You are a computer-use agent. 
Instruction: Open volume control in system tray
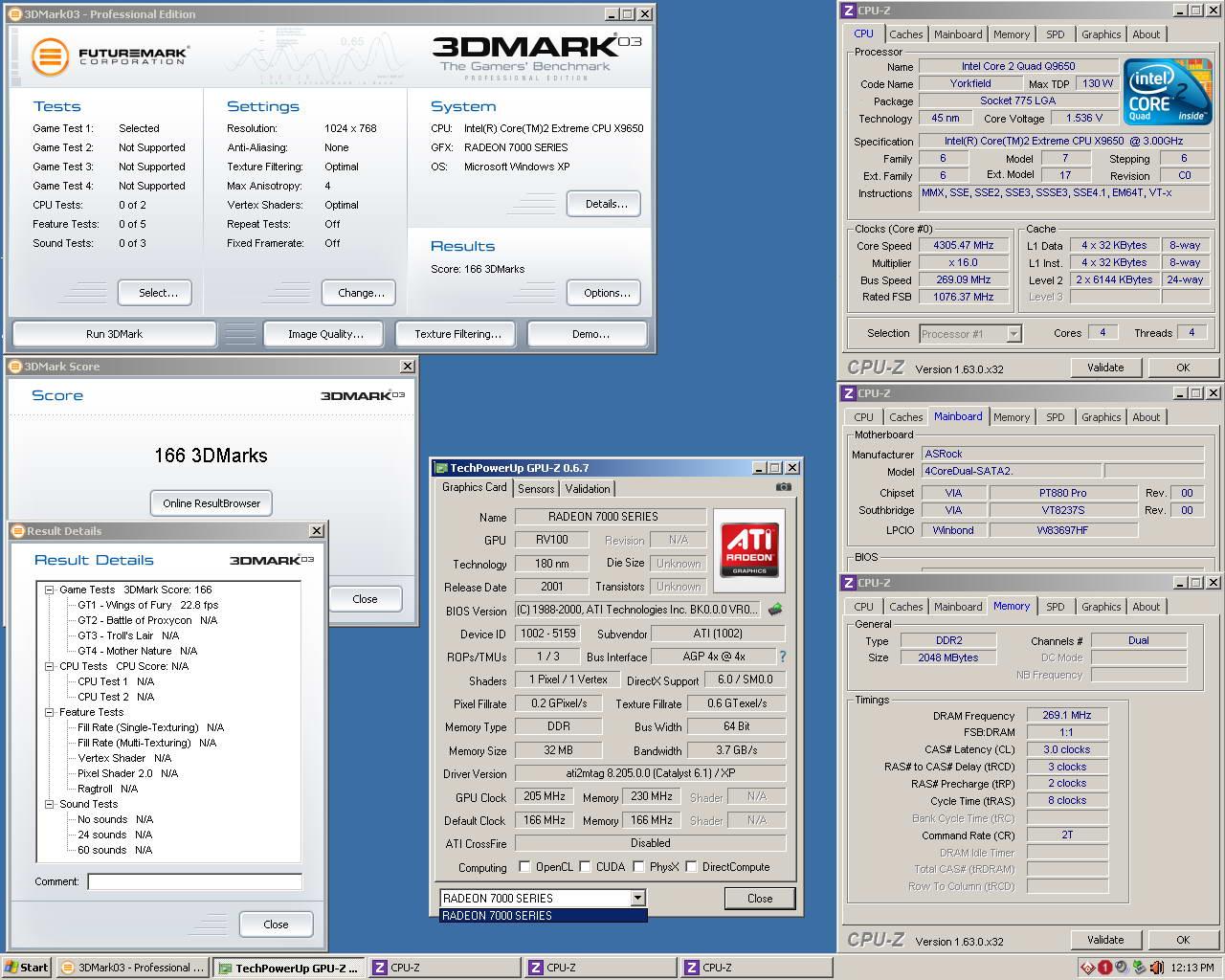tap(1155, 968)
